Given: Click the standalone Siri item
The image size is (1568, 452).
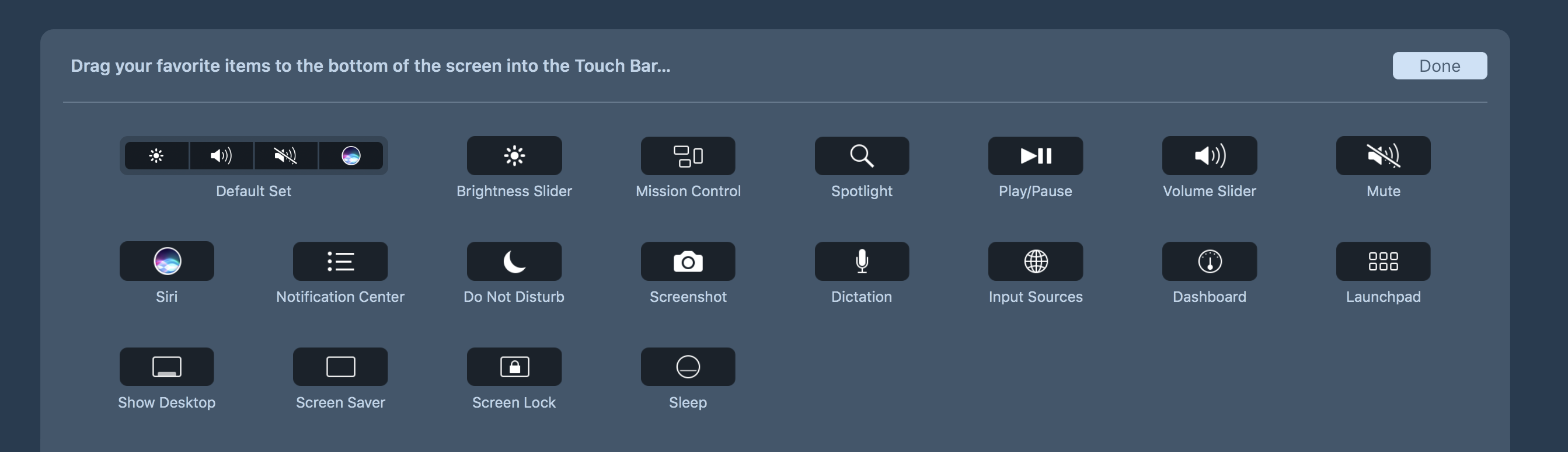Looking at the screenshot, I should (x=167, y=262).
